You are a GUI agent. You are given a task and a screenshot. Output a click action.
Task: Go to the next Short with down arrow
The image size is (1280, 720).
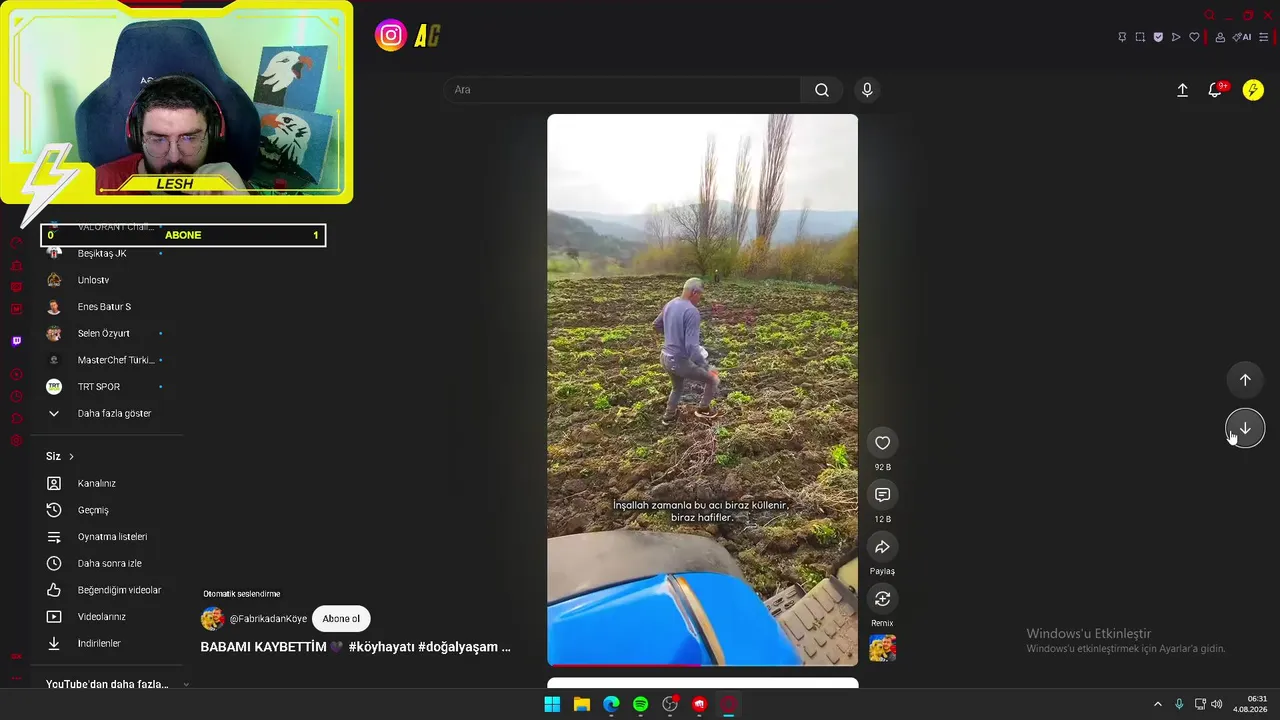point(1245,428)
